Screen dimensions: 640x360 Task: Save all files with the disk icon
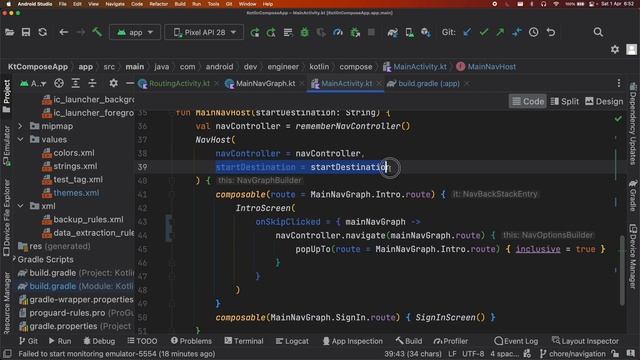coord(26,32)
